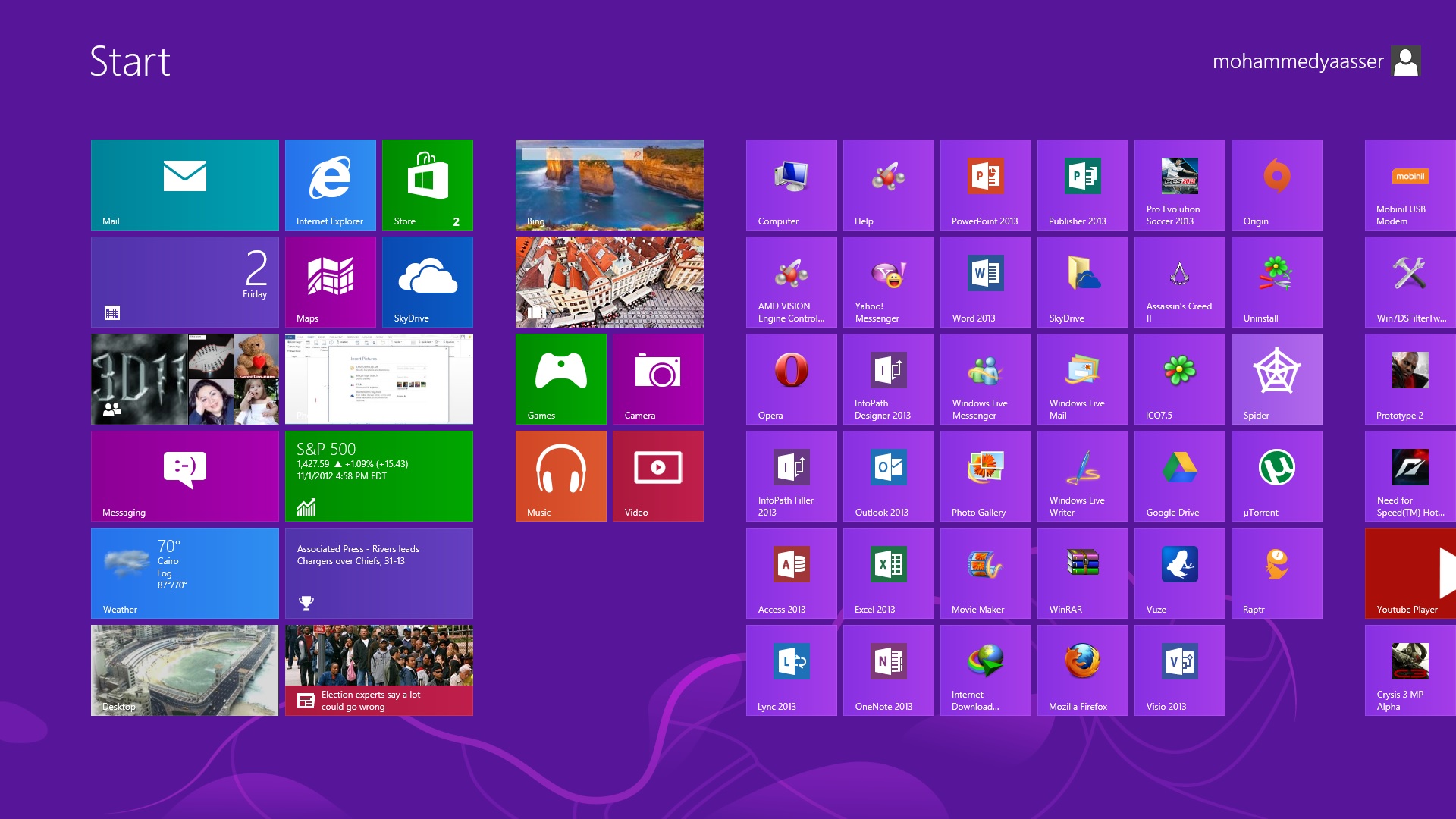Open Assassin's Creed II tile

1180,282
